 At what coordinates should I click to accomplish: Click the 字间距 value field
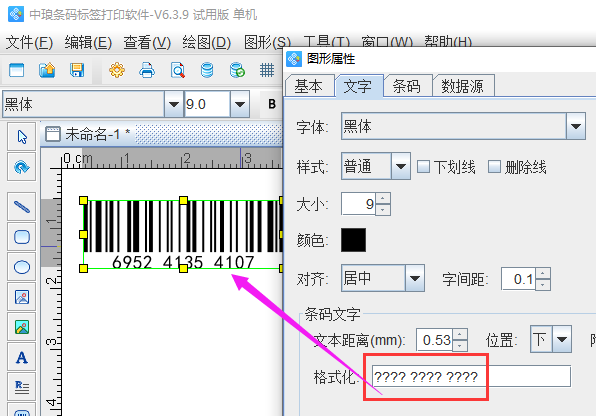coord(518,279)
